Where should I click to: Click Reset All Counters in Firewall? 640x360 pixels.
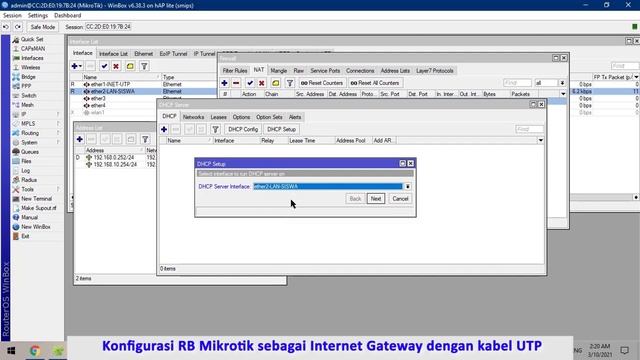click(375, 83)
